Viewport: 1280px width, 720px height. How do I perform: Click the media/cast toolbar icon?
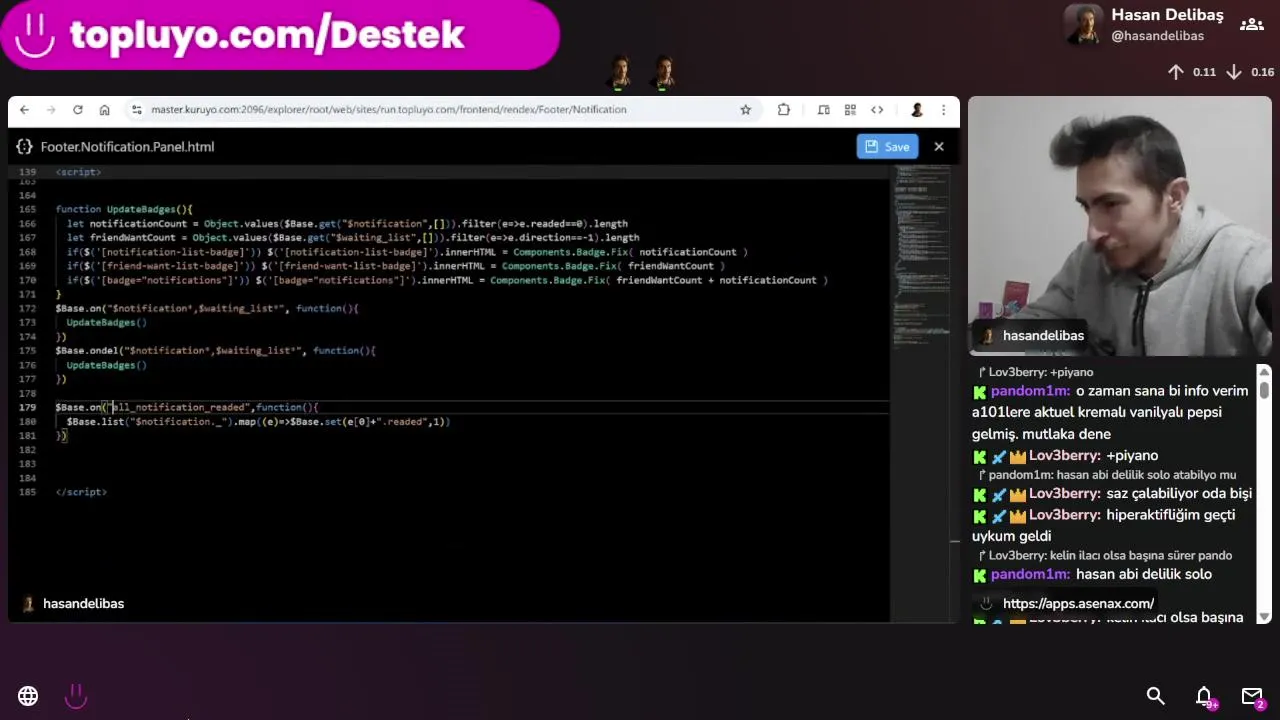point(824,110)
